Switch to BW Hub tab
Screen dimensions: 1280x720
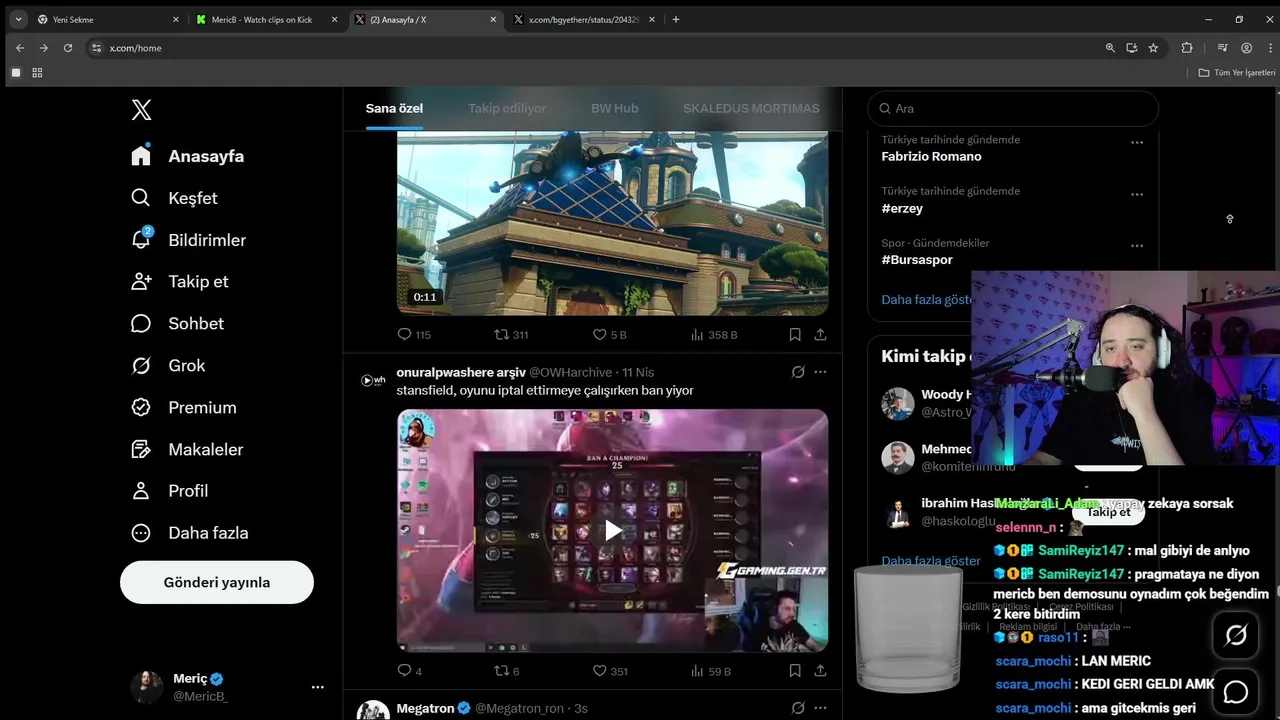[614, 108]
